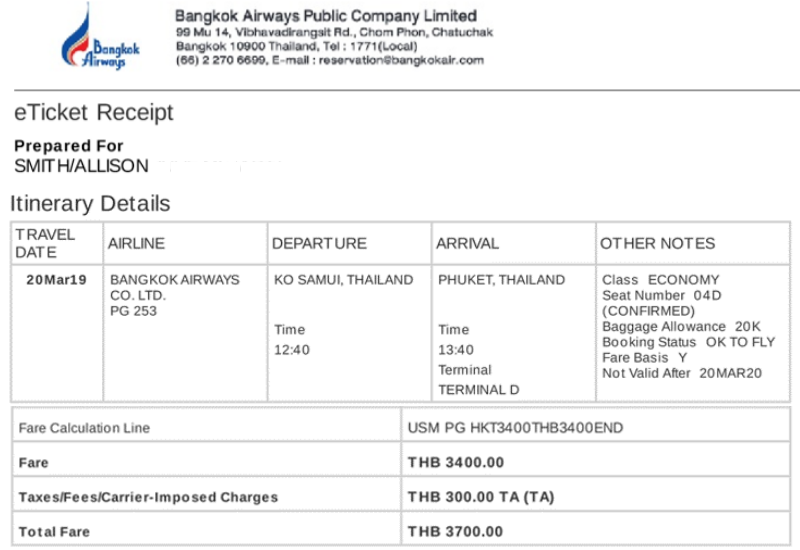800x550 pixels.
Task: Select the eTicket Receipt title
Action: coord(94,112)
